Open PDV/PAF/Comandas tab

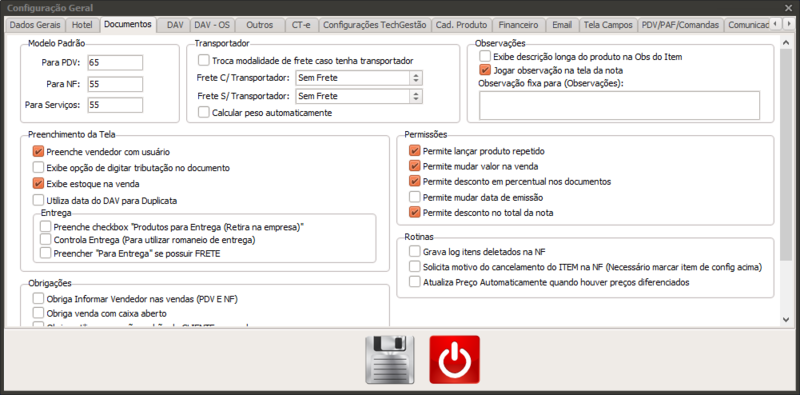(x=681, y=24)
